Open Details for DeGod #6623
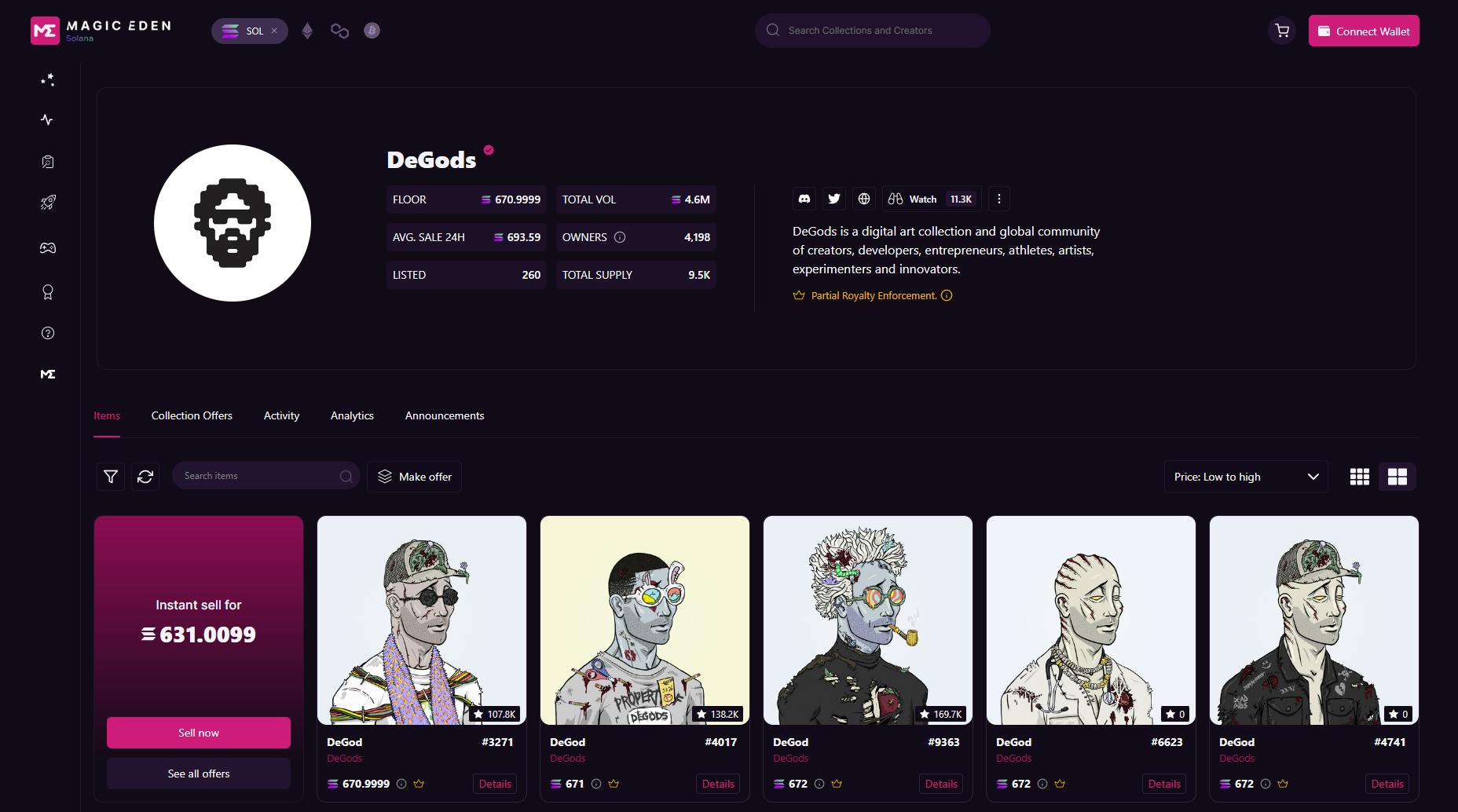The image size is (1458, 812). 1164,784
